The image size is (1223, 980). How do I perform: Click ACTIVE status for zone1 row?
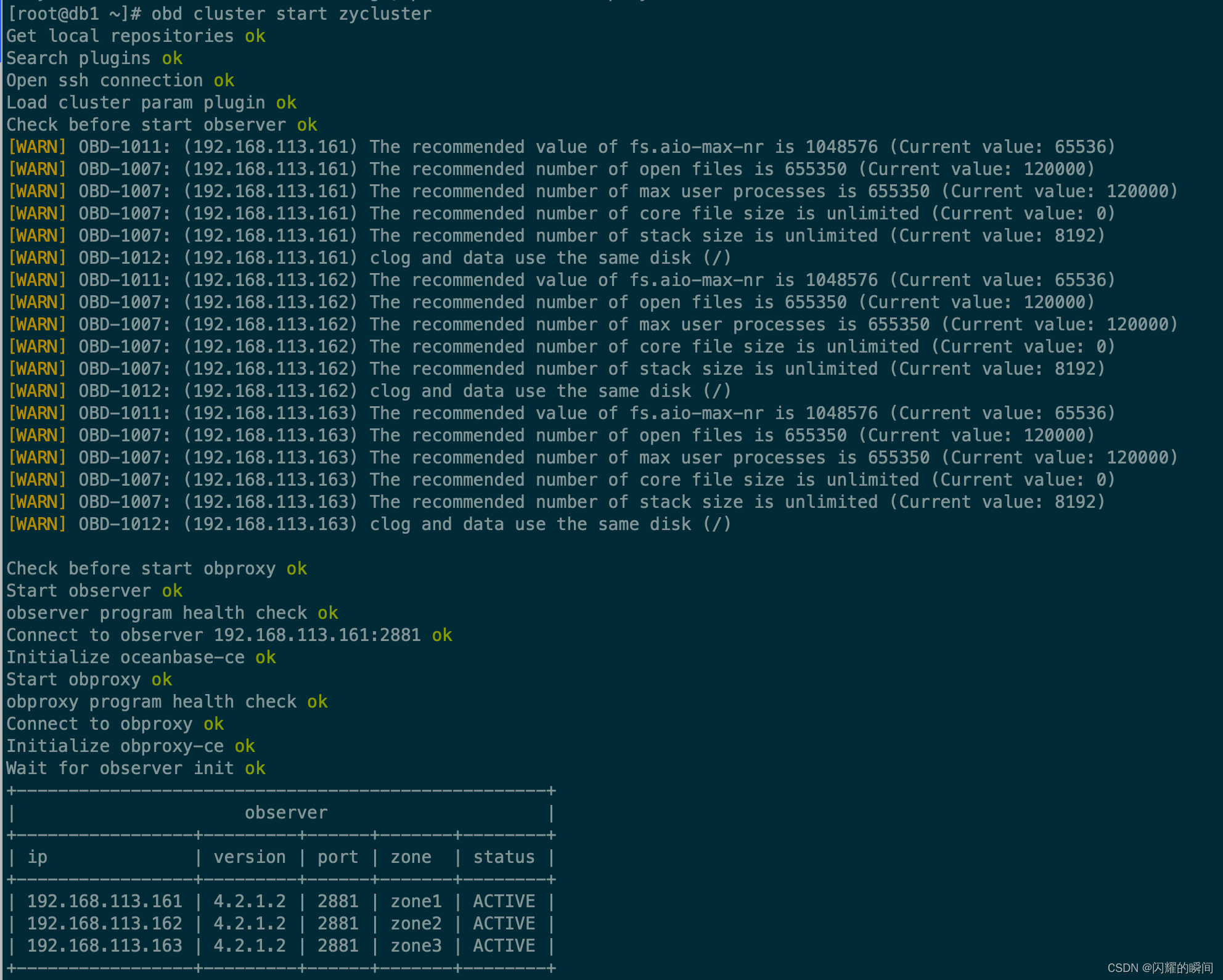pyautogui.click(x=504, y=901)
